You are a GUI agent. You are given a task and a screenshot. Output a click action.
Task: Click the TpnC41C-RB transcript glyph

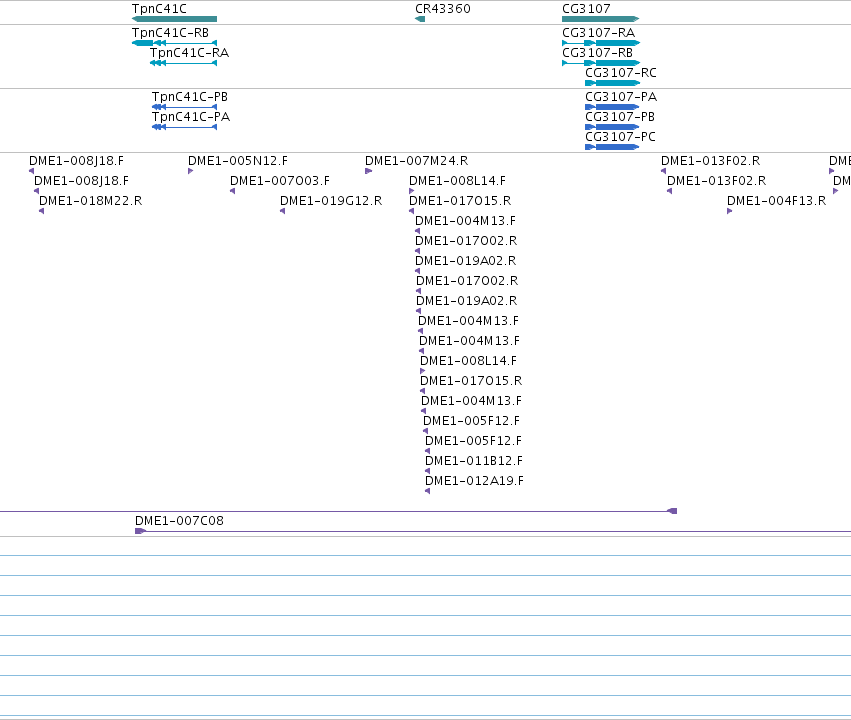point(174,43)
